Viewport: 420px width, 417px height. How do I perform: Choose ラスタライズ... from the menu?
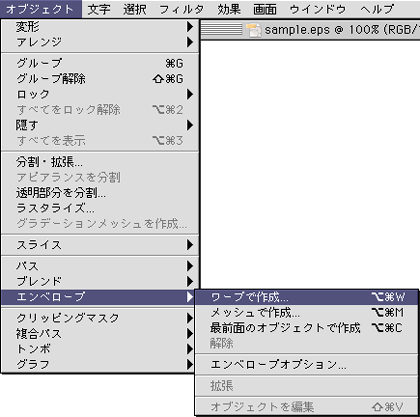coord(100,208)
